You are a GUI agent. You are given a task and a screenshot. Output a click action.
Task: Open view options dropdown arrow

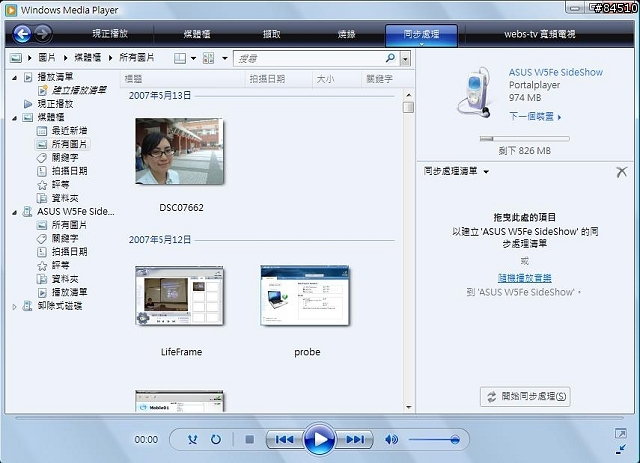pyautogui.click(x=224, y=58)
